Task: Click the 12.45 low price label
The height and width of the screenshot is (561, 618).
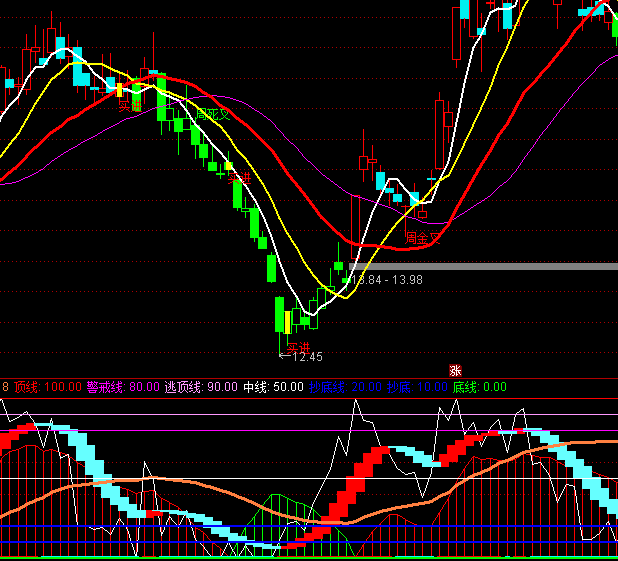Action: point(307,356)
